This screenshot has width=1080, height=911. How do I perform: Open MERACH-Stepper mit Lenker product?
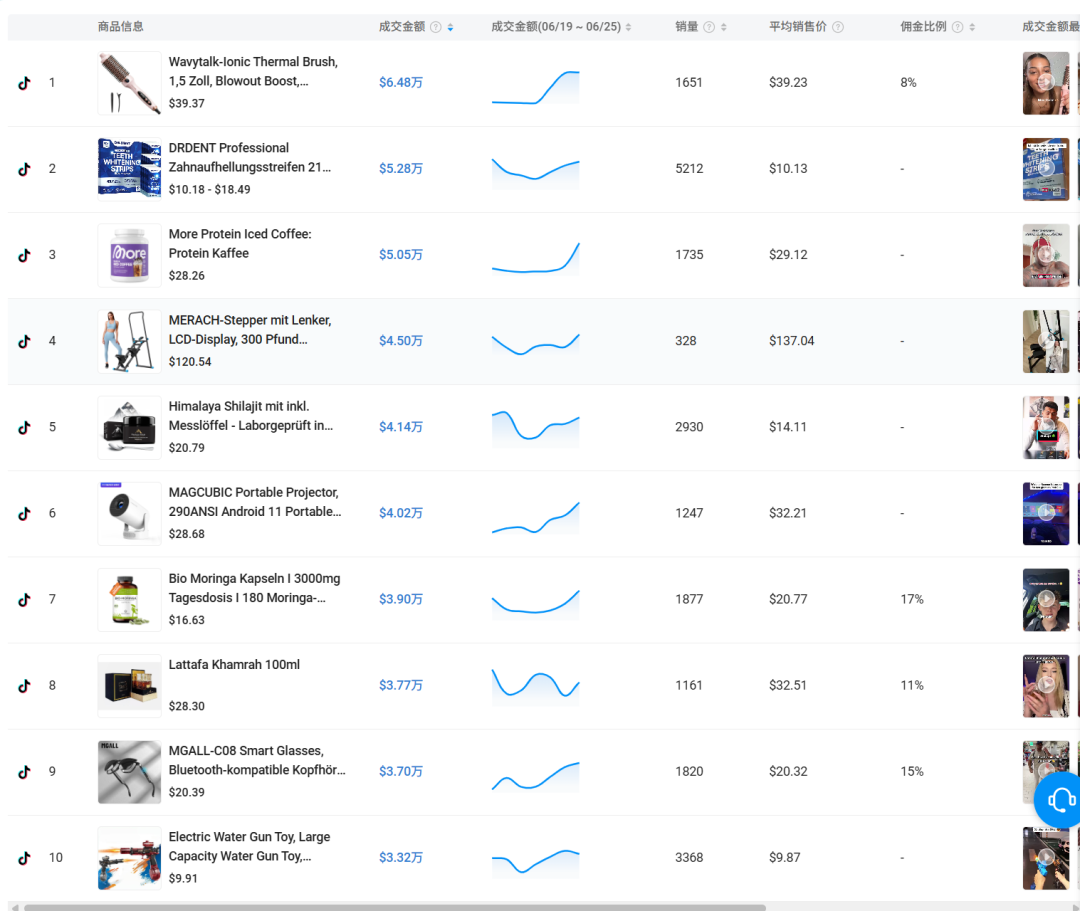pos(250,330)
